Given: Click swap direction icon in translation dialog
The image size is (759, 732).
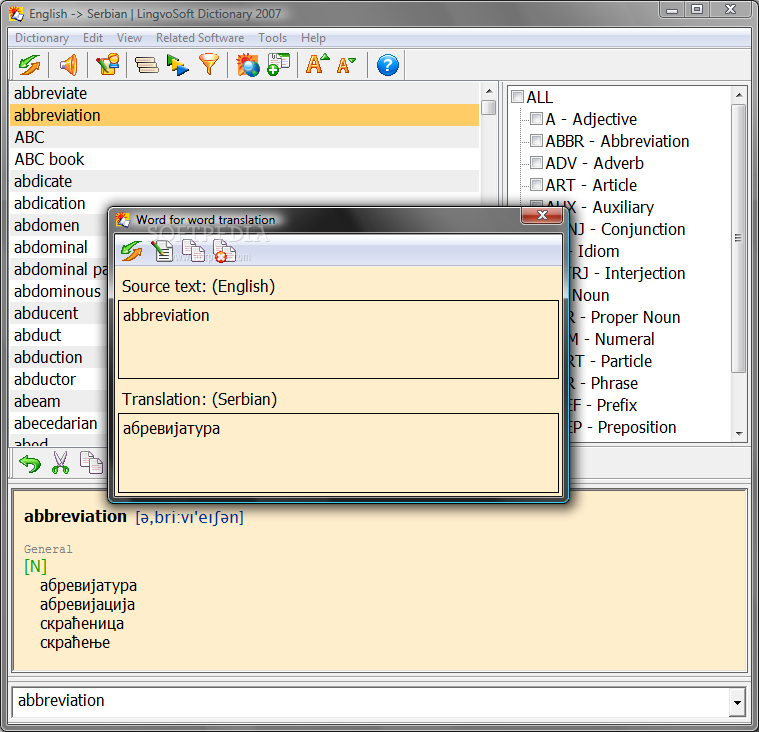Looking at the screenshot, I should pos(131,251).
